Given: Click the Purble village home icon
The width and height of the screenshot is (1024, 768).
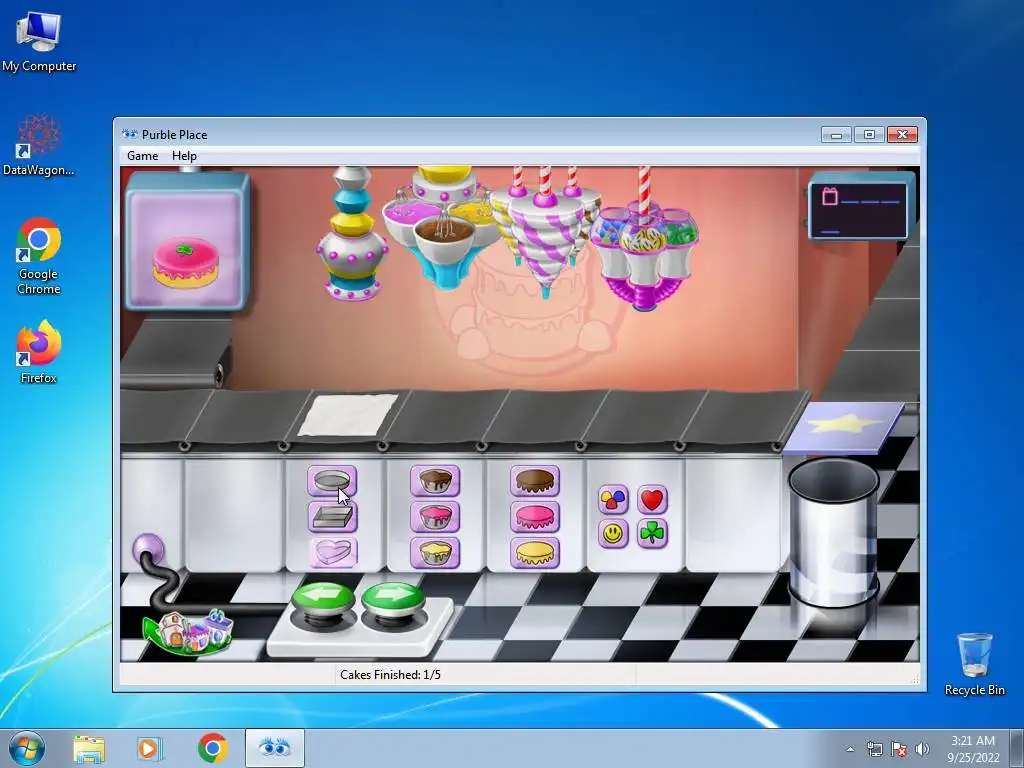Looking at the screenshot, I should coord(189,632).
